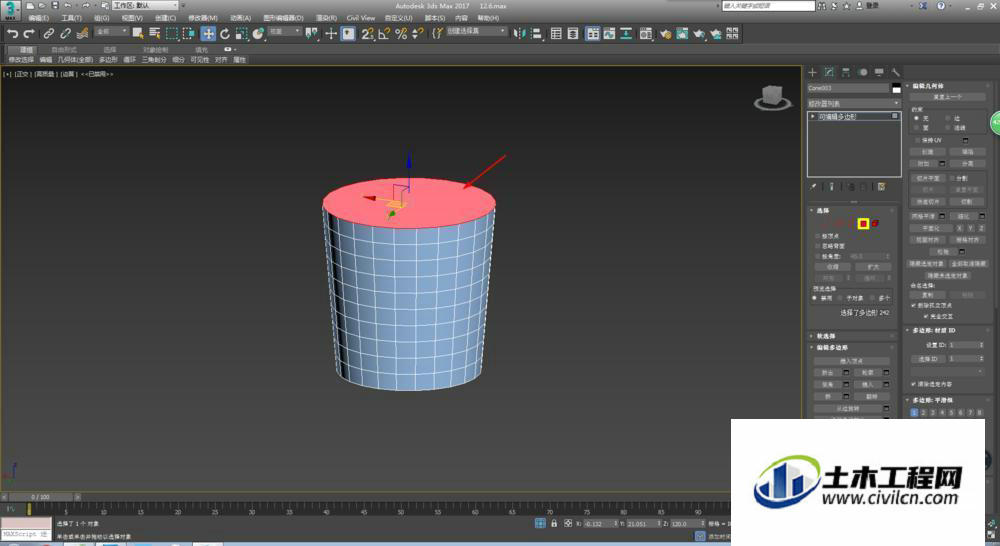Click the ViewCube in the viewport corner
Image resolution: width=1000 pixels, height=546 pixels.
[772, 98]
